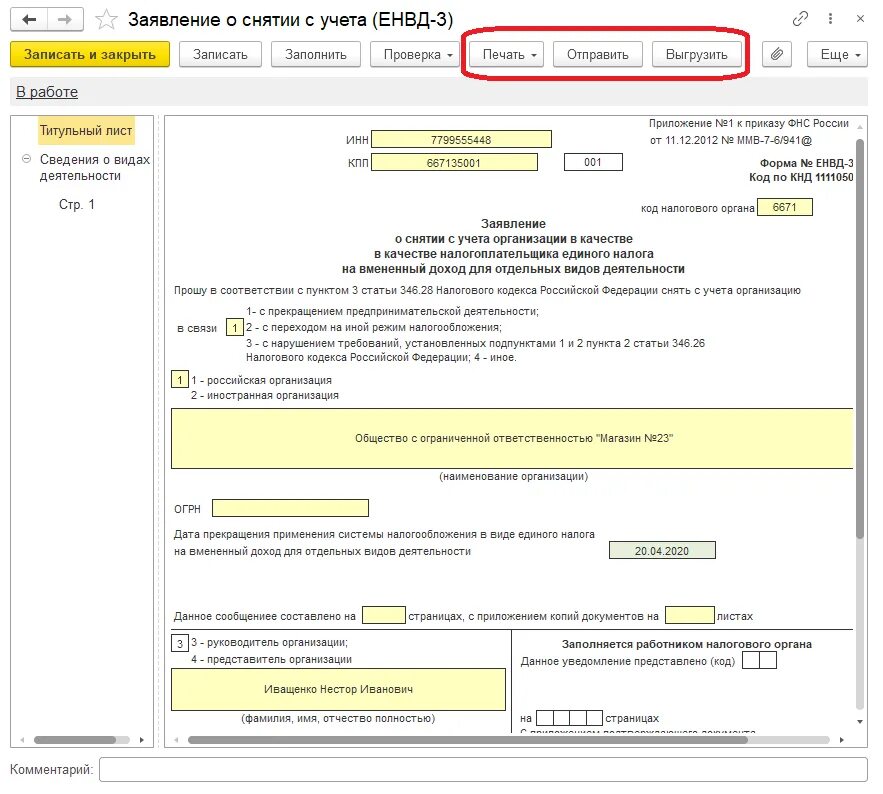This screenshot has height=794, width=883.
Task: Open the three-dot options menu
Action: pyautogui.click(x=830, y=19)
